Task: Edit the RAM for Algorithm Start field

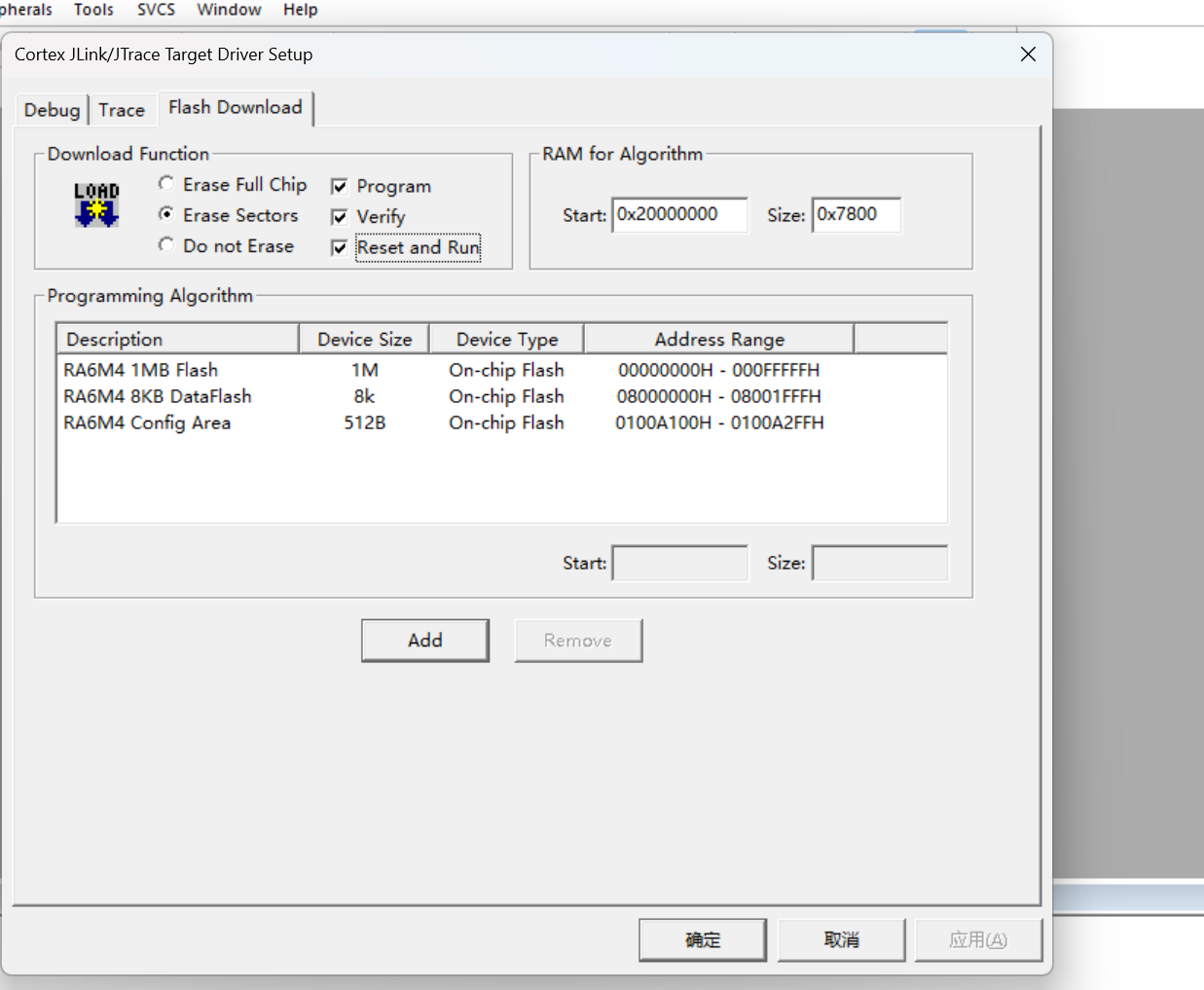Action: (x=680, y=215)
